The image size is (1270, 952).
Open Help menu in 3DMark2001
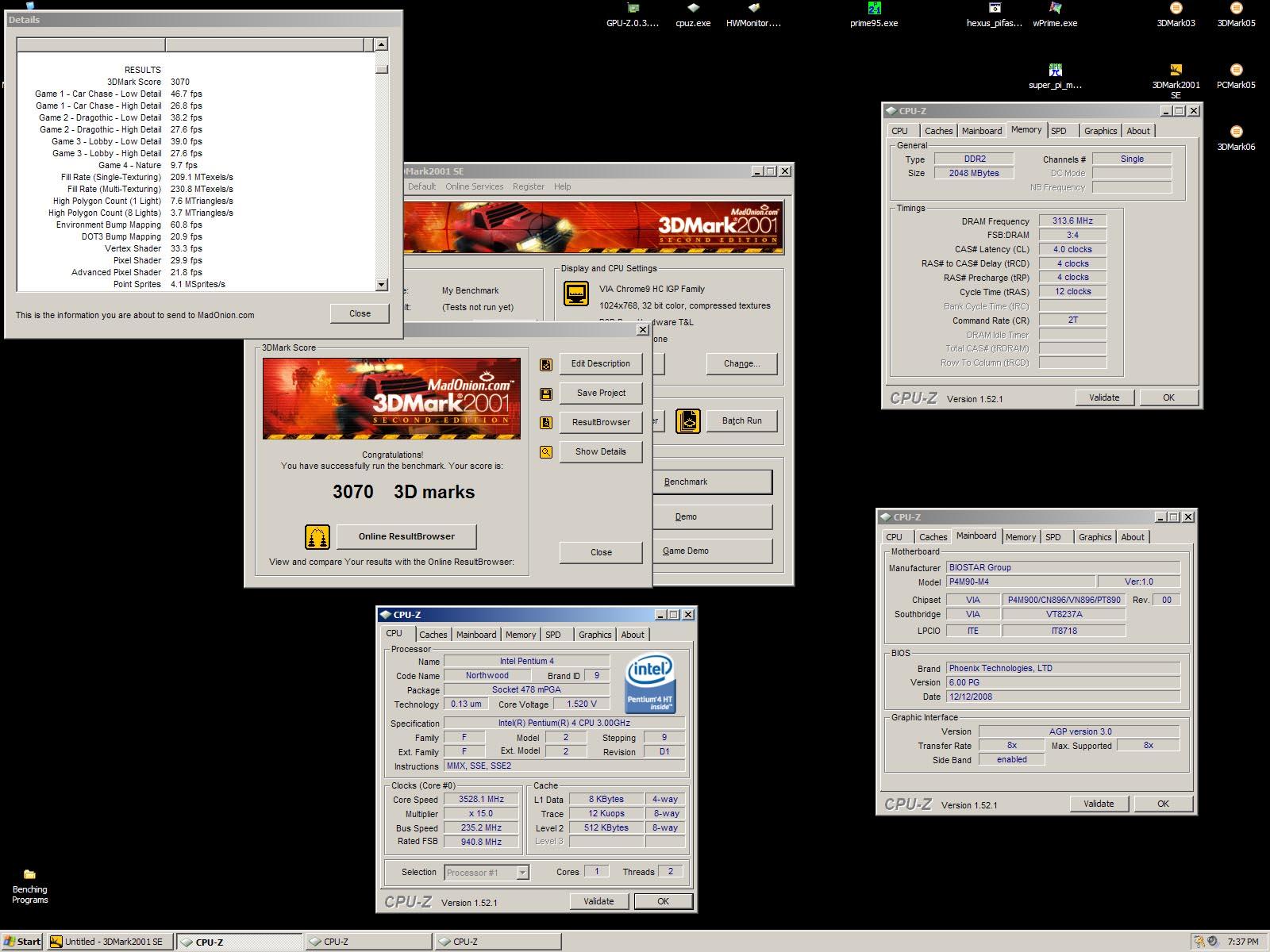point(562,186)
